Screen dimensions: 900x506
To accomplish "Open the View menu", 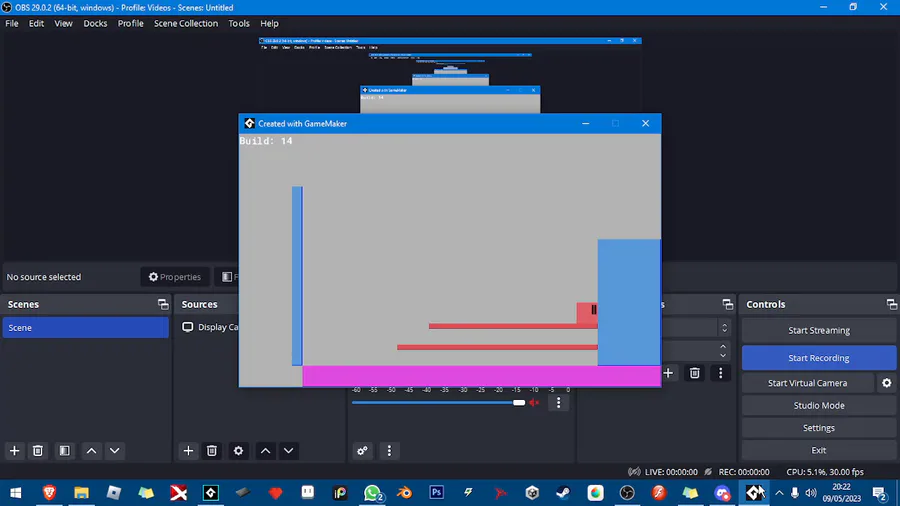I will click(x=63, y=24).
